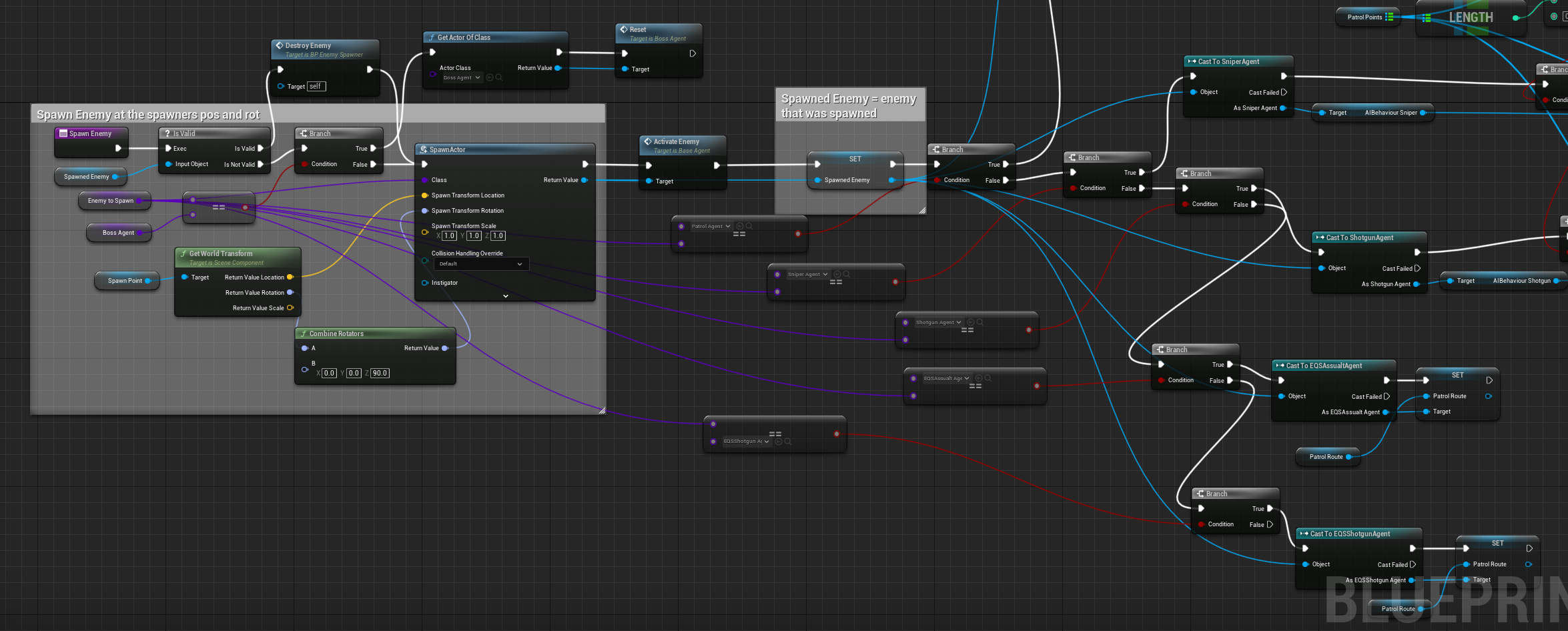Click Destroy Enemy Target self pin
The width and height of the screenshot is (1568, 631).
[280, 86]
